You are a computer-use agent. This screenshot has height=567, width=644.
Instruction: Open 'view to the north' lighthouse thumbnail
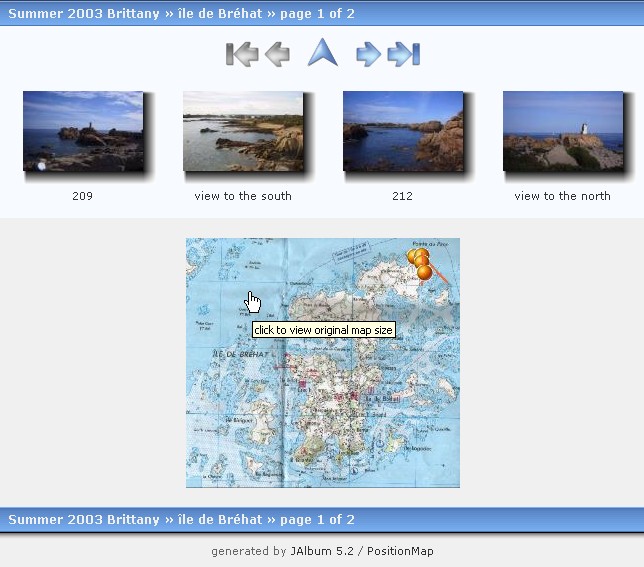tap(563, 131)
